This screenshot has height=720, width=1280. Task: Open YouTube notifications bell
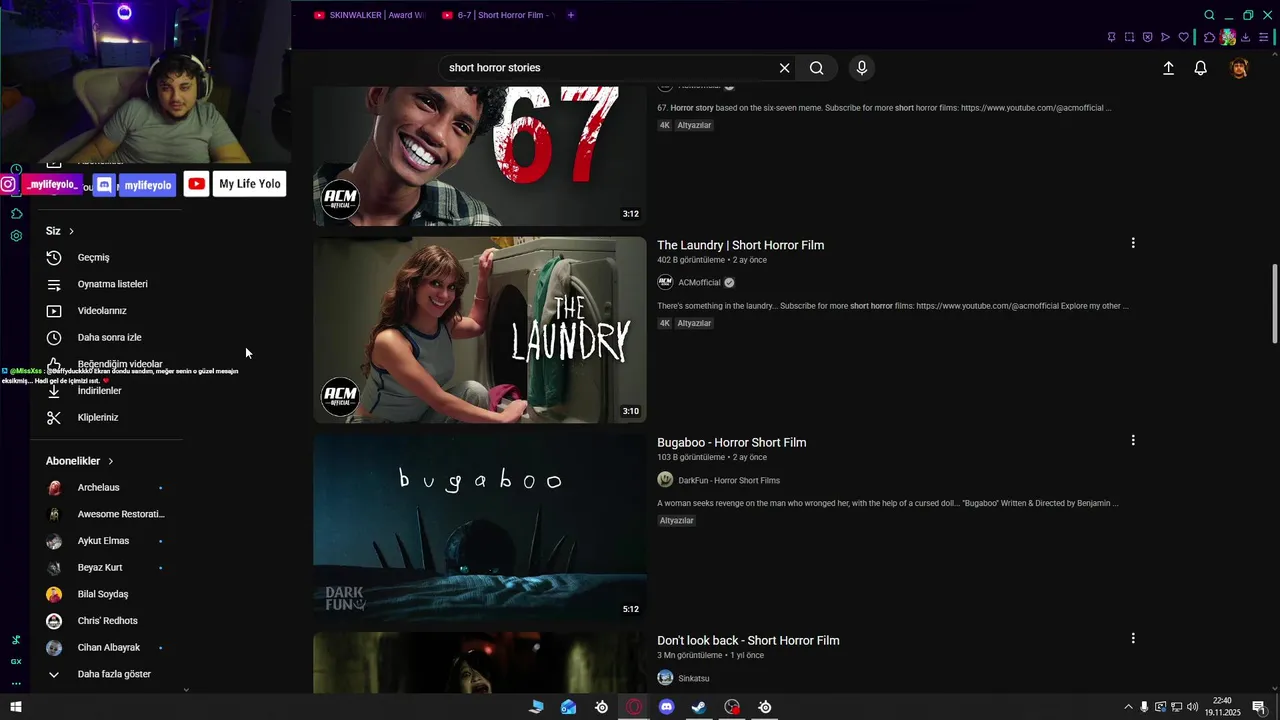click(x=1201, y=68)
